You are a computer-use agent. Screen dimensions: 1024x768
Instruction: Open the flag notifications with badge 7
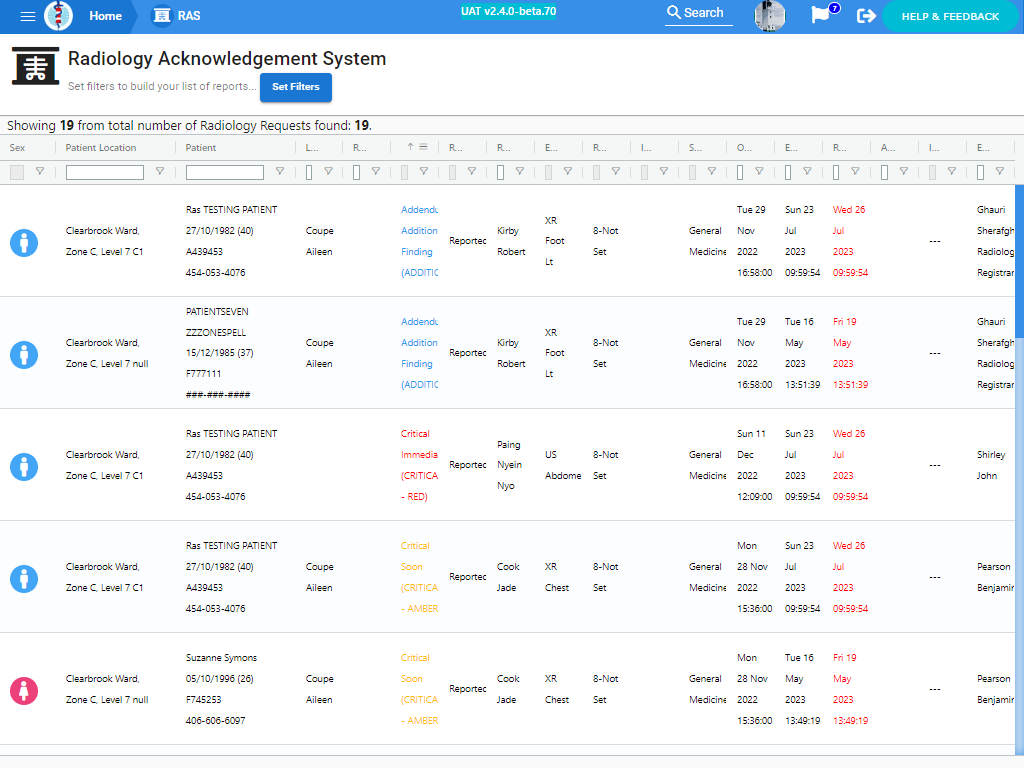821,14
